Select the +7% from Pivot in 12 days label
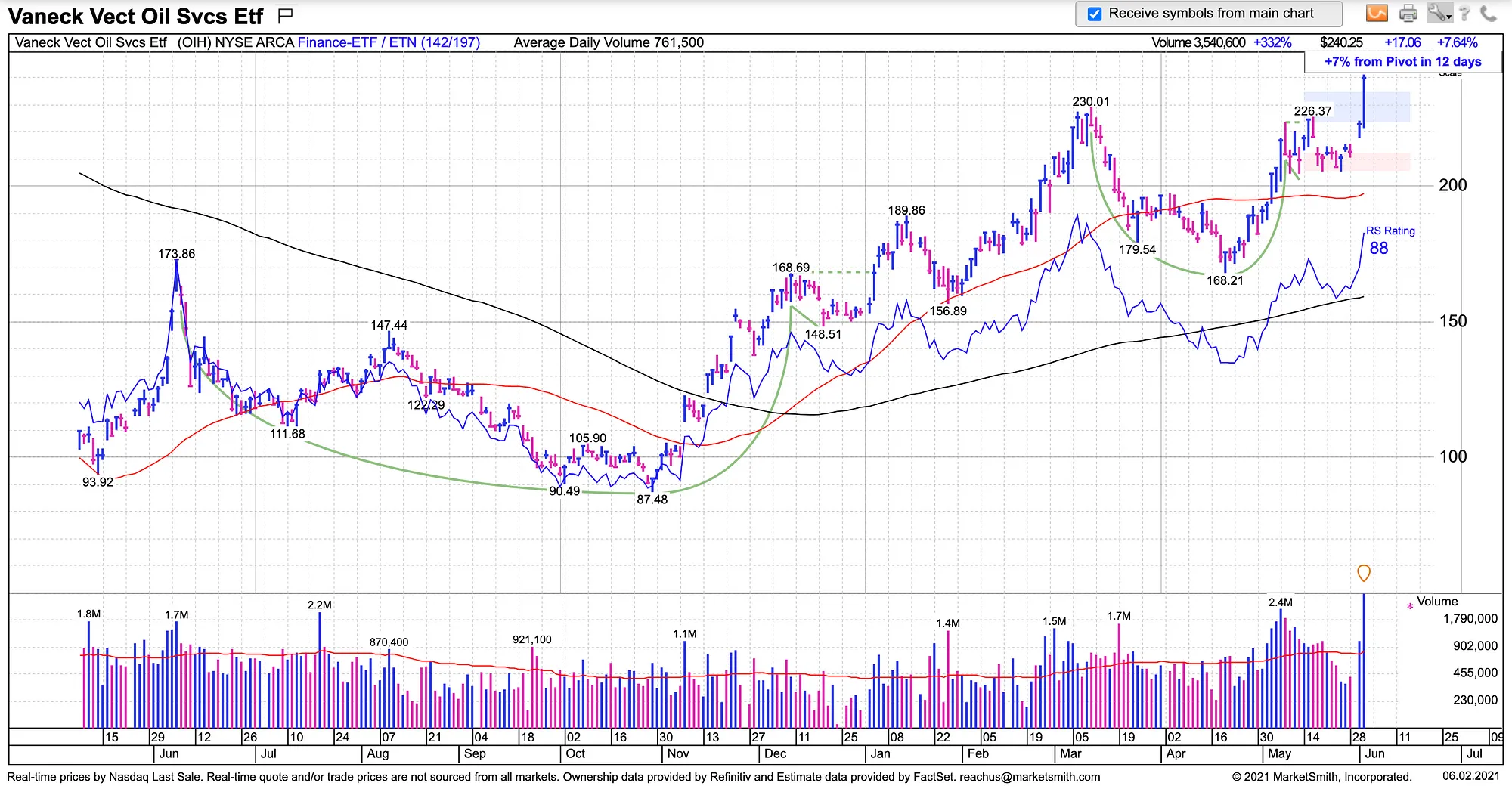The height and width of the screenshot is (789, 1512). tap(1403, 62)
